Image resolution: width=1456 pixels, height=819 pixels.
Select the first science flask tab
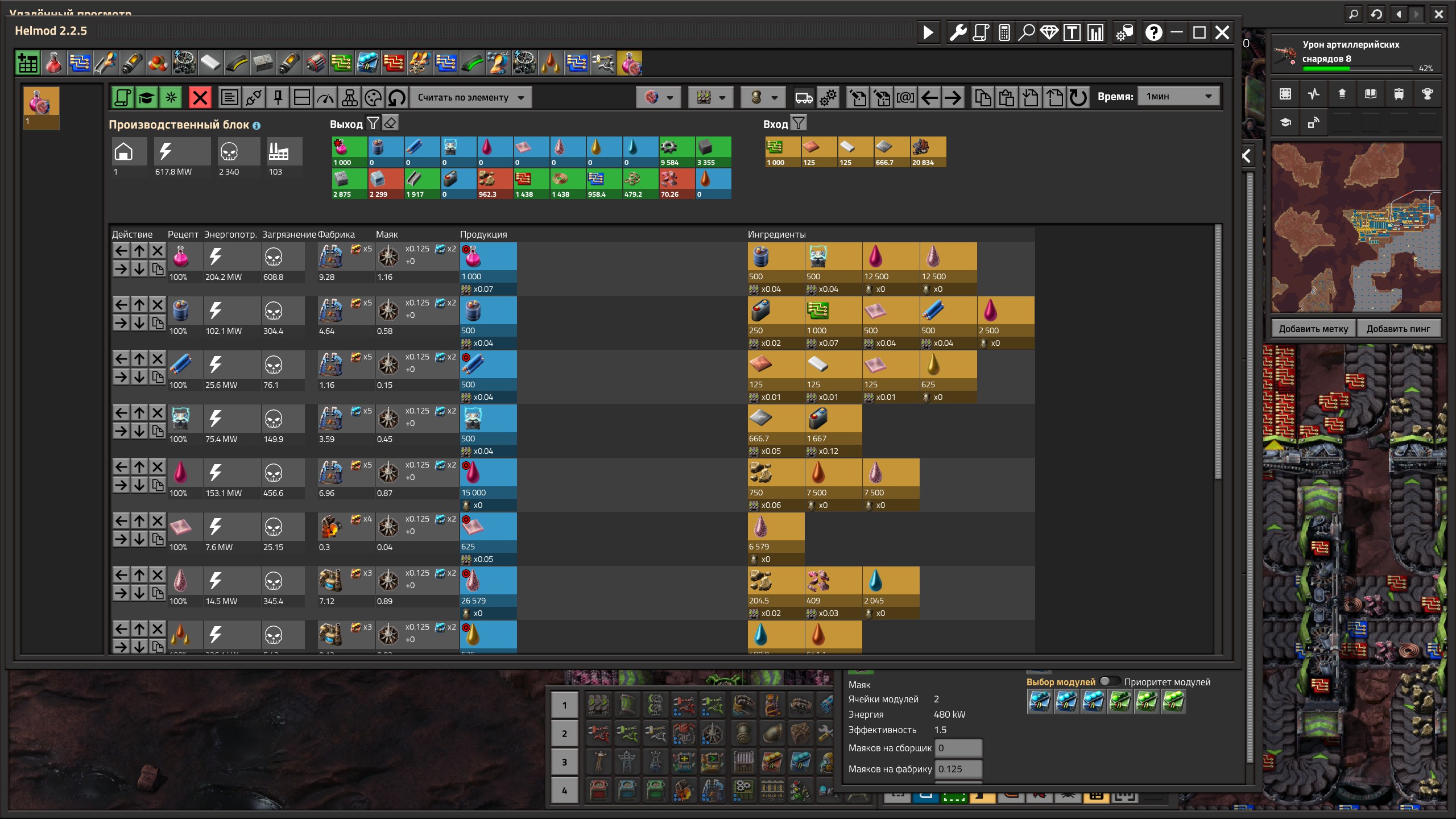[x=53, y=63]
